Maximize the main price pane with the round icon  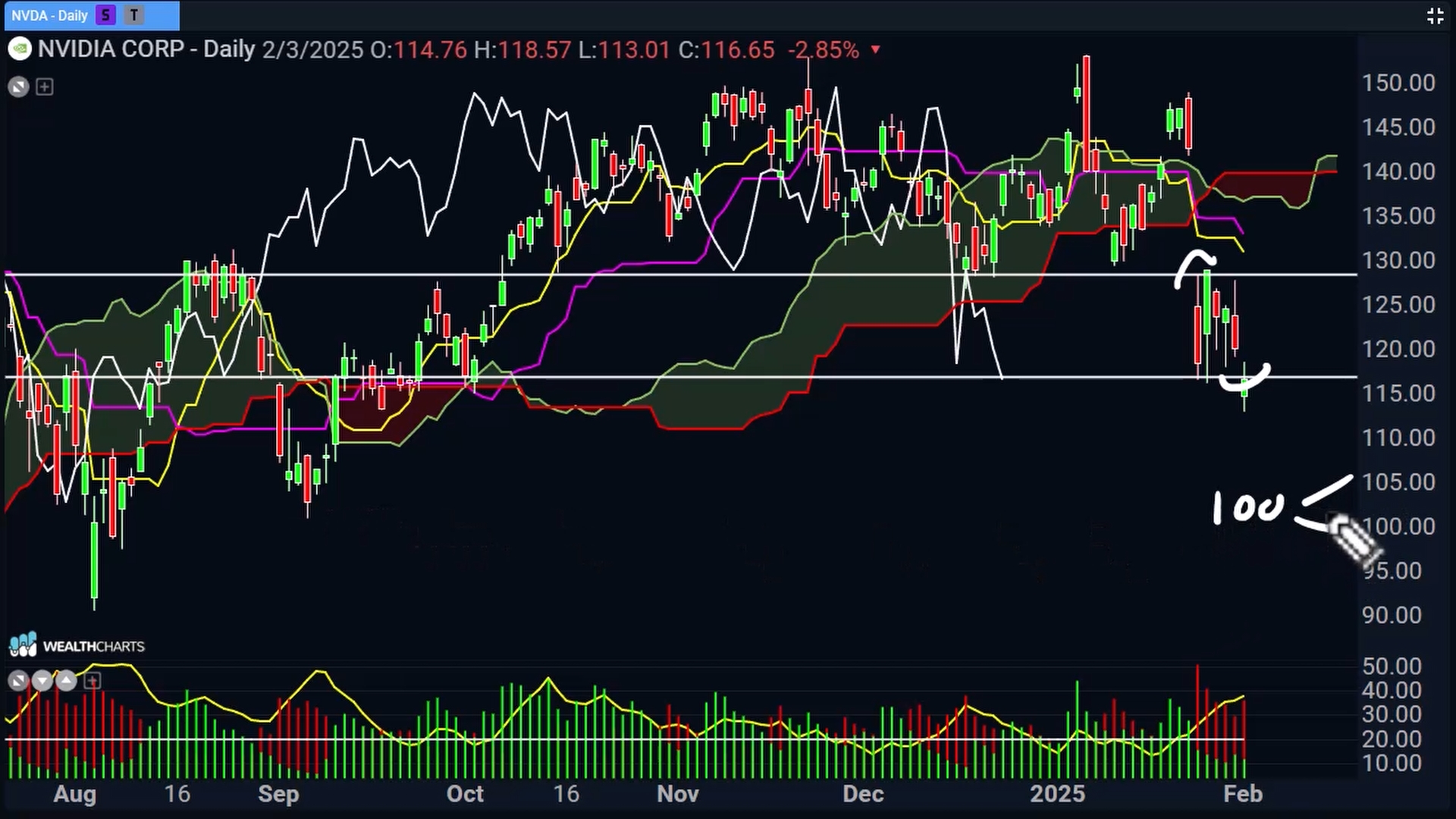(19, 87)
